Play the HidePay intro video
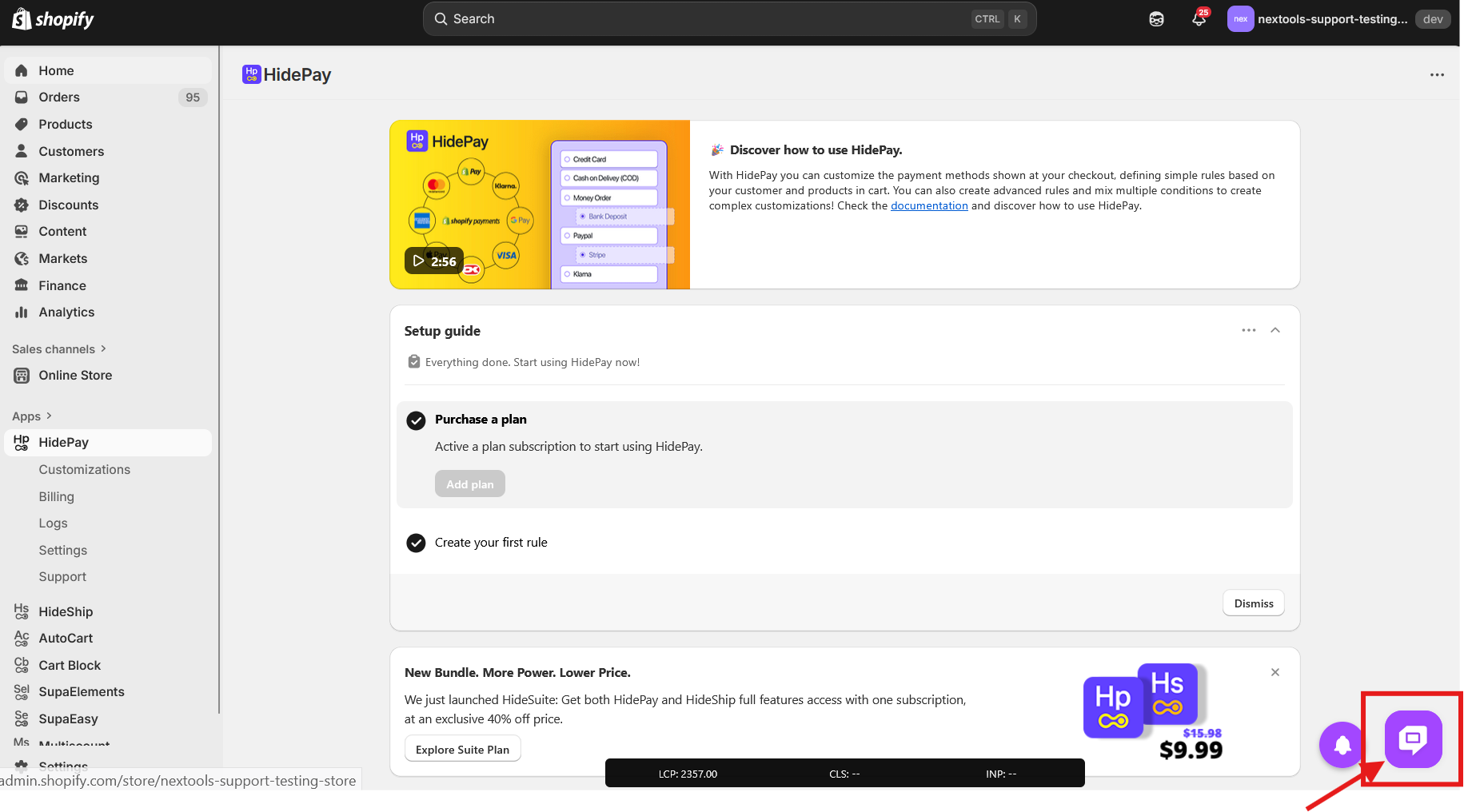Screen dimensions: 1464x812 pyautogui.click(x=434, y=261)
